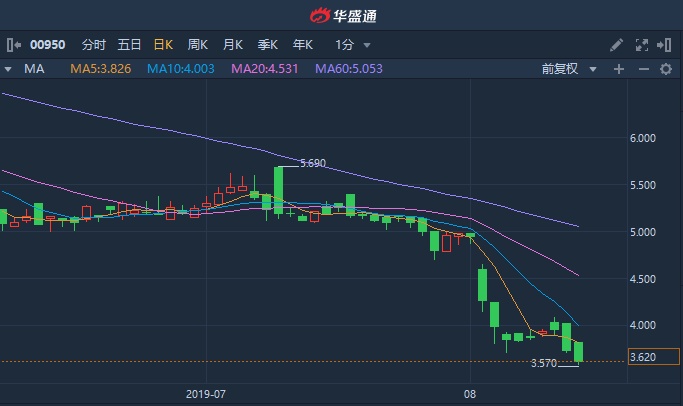Open the drawing pencil tool
The height and width of the screenshot is (406, 683).
click(616, 45)
